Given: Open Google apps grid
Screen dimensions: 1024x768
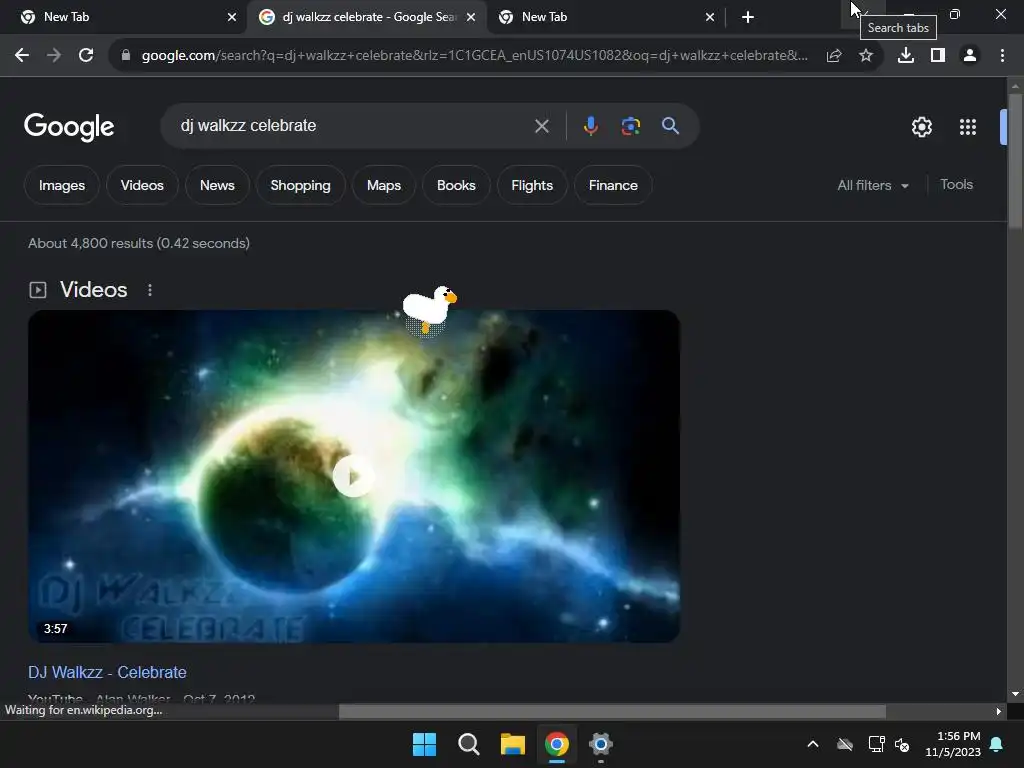Looking at the screenshot, I should [x=968, y=127].
